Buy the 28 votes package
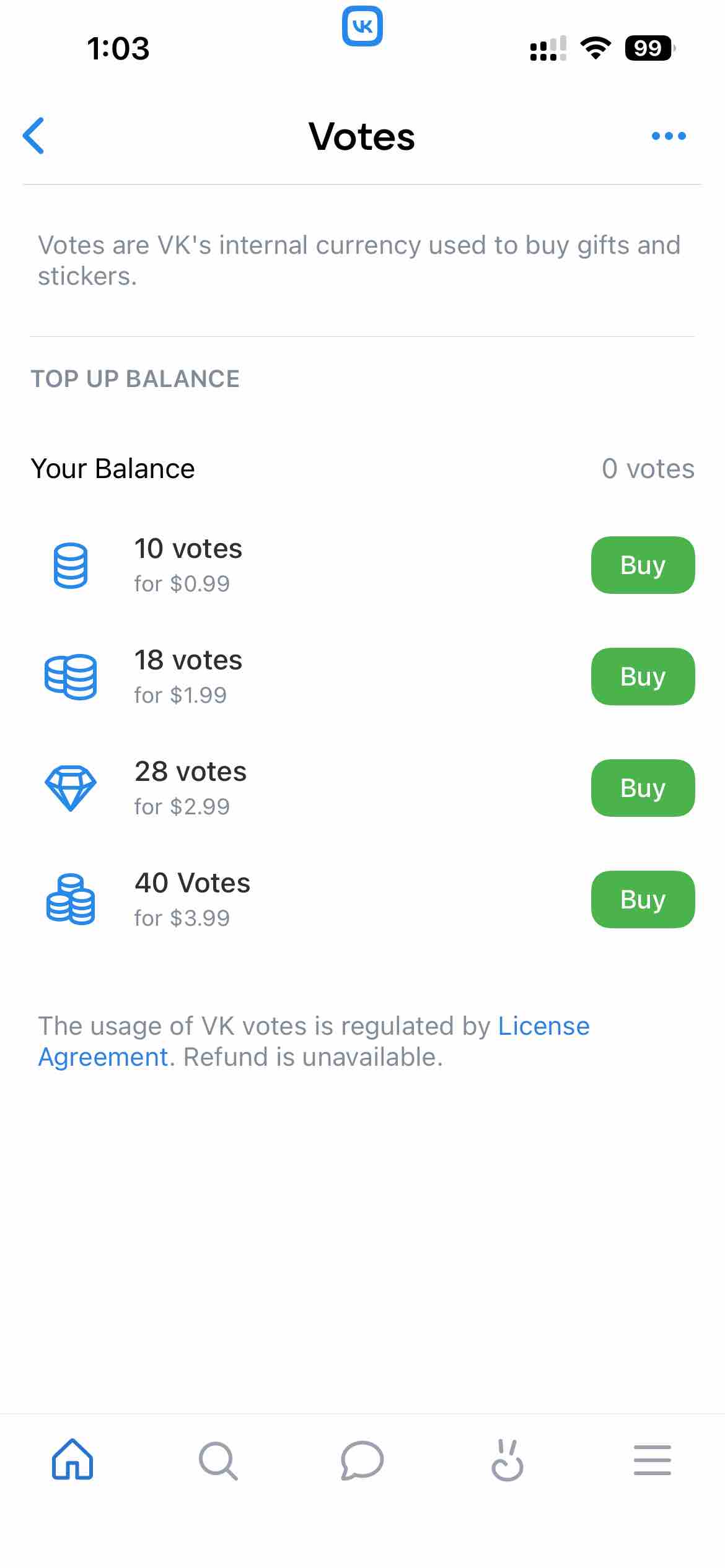The image size is (725, 1568). [x=642, y=788]
